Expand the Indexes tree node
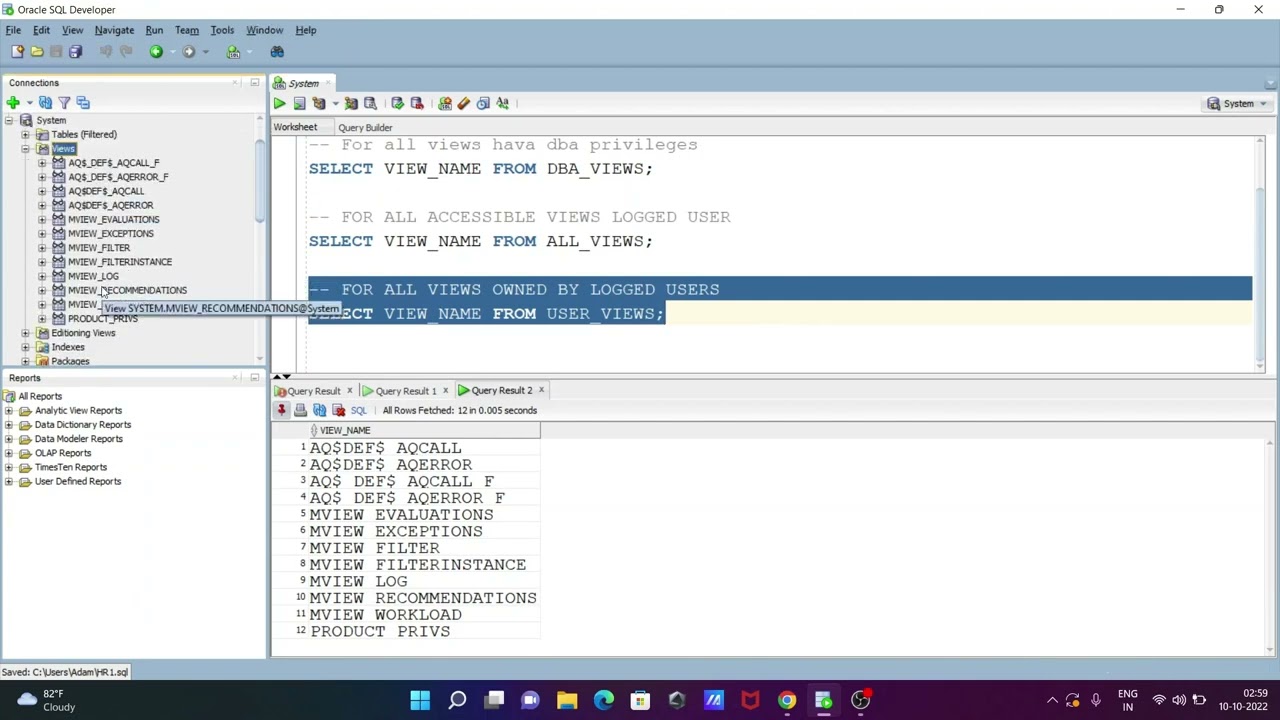 pyautogui.click(x=25, y=347)
